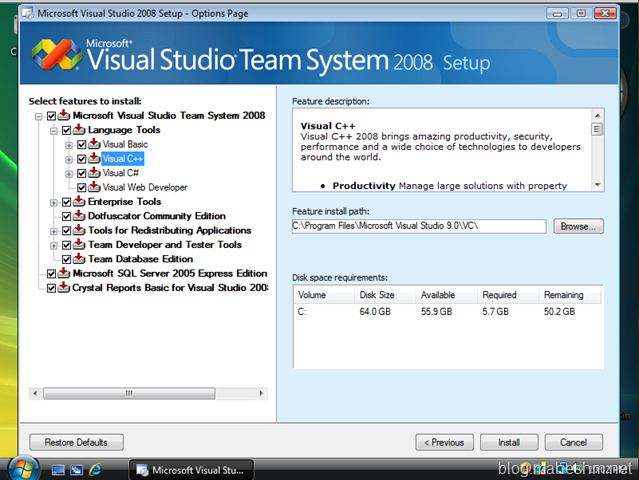The height and width of the screenshot is (480, 639).
Task: Expand the Enterprise Tools node
Action: [53, 203]
